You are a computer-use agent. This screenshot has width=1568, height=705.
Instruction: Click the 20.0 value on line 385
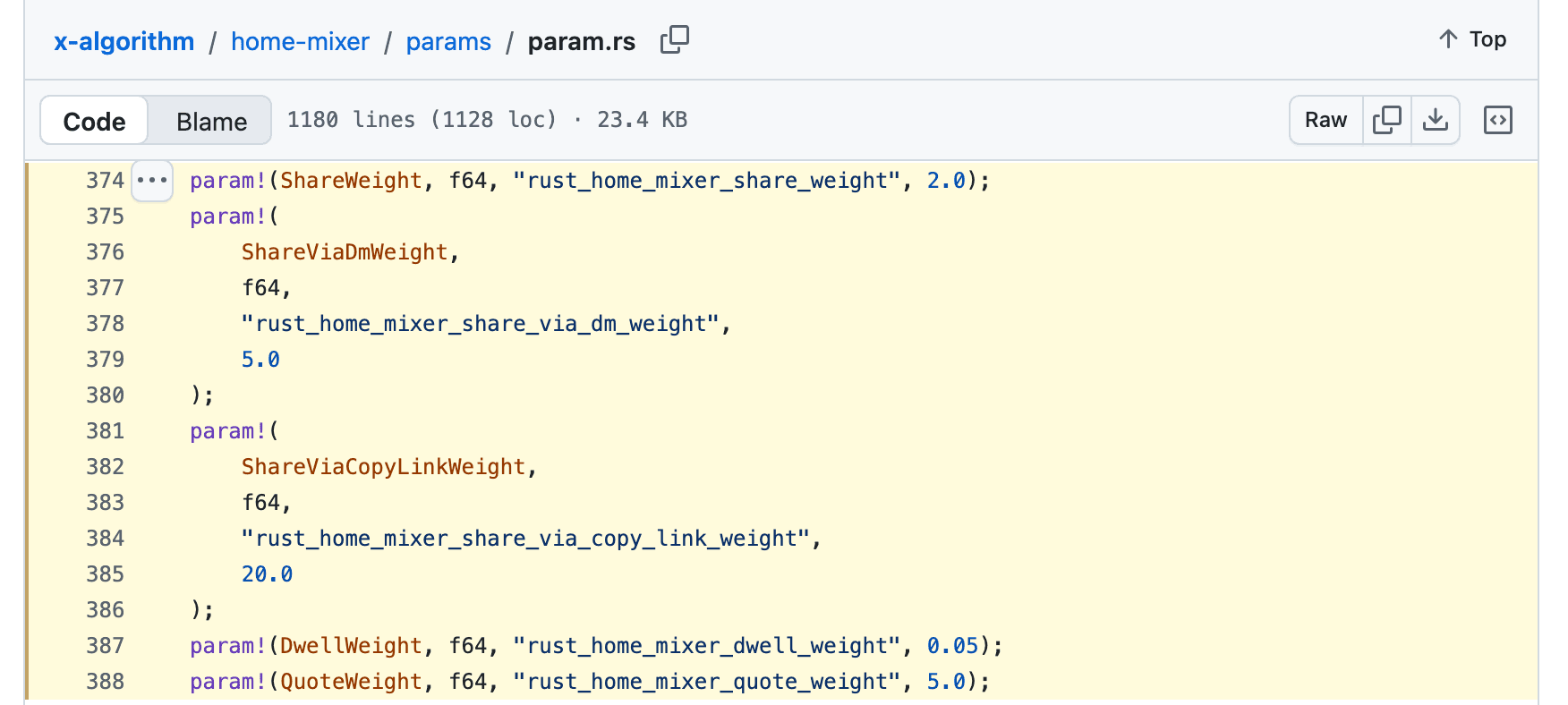pos(267,574)
